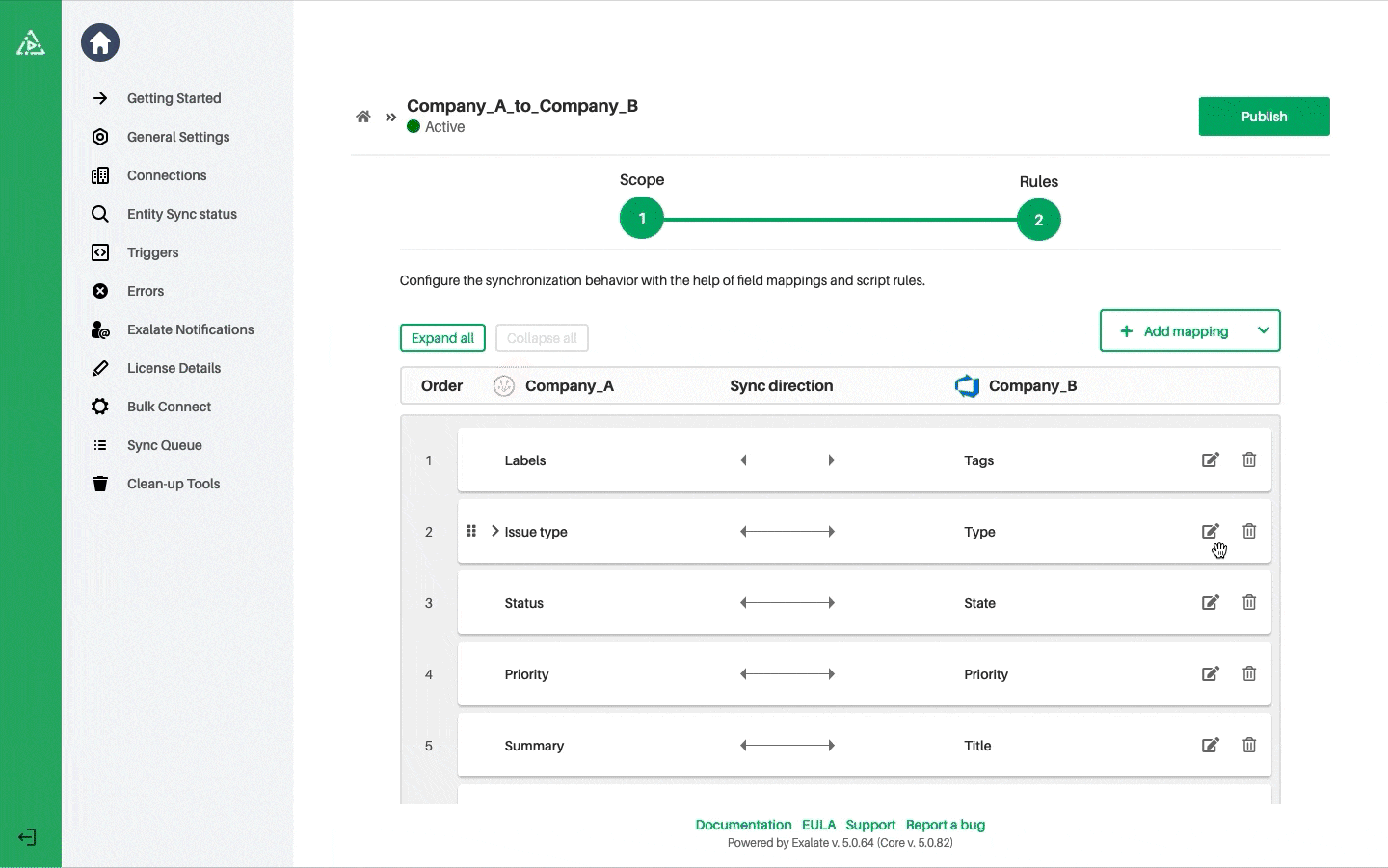Delete the Labels mapping
Screen dimensions: 1388x868
tap(1249, 460)
